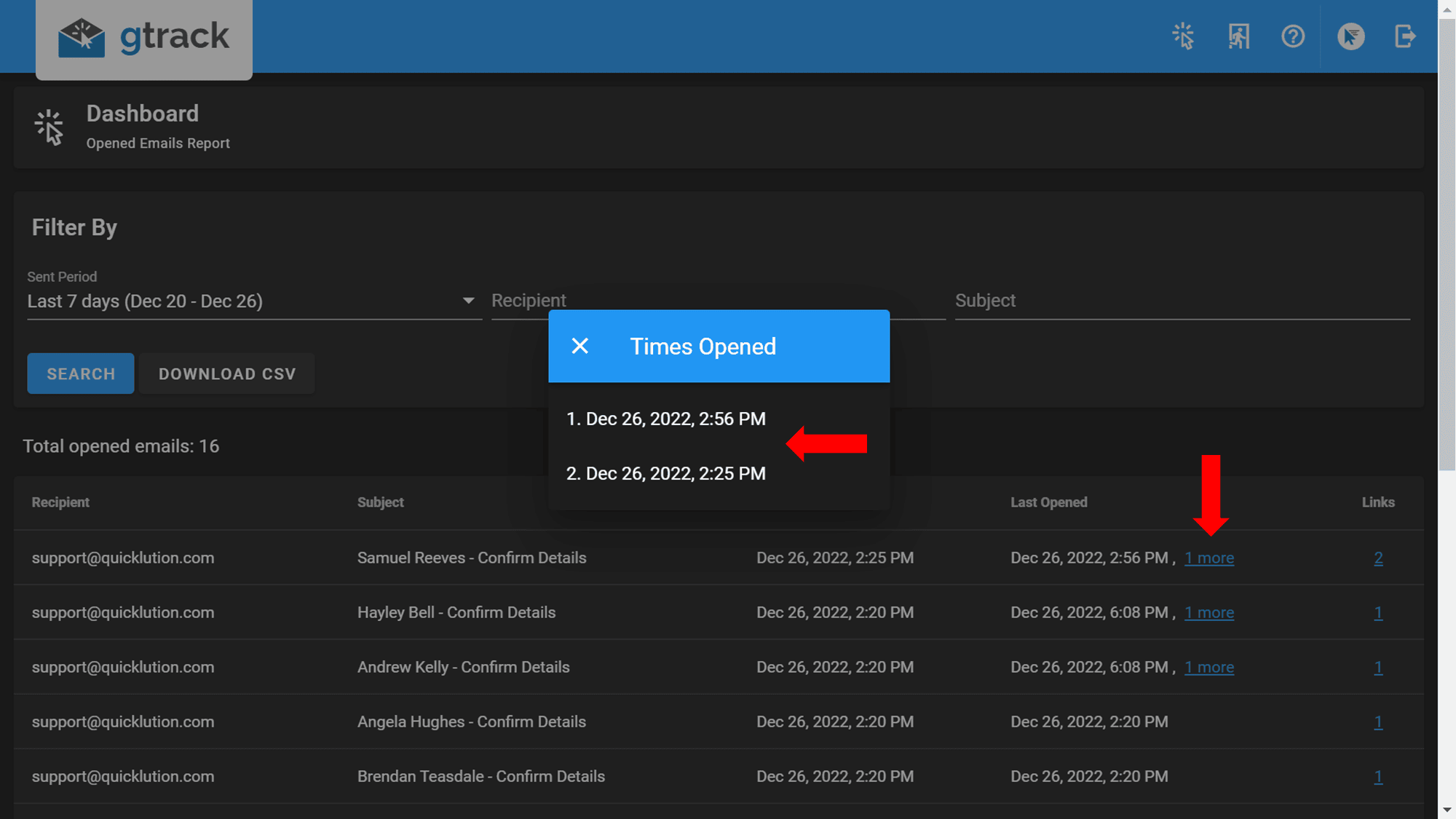Open '1 more' link for Hayley Bell
The width and height of the screenshot is (1456, 819).
pos(1209,613)
